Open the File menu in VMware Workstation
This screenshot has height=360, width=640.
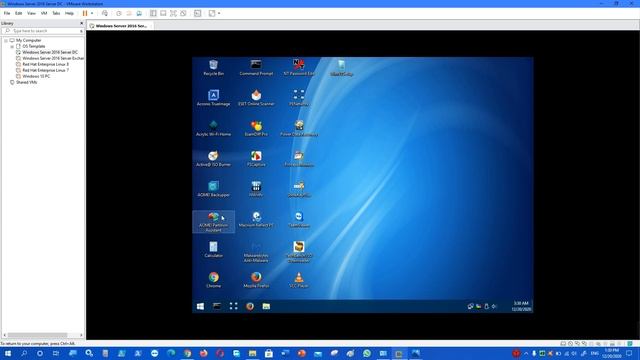coord(7,13)
